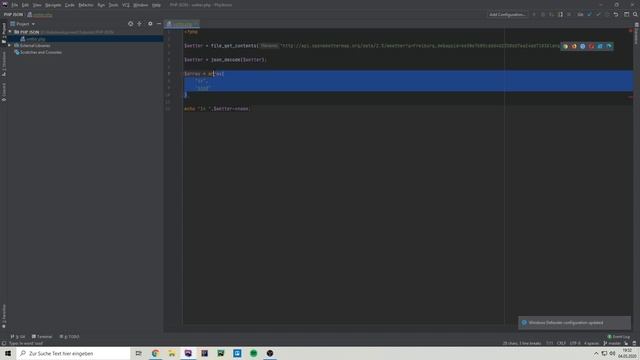The width and height of the screenshot is (640, 360).
Task: Open the Tools menu
Action: 113,5
